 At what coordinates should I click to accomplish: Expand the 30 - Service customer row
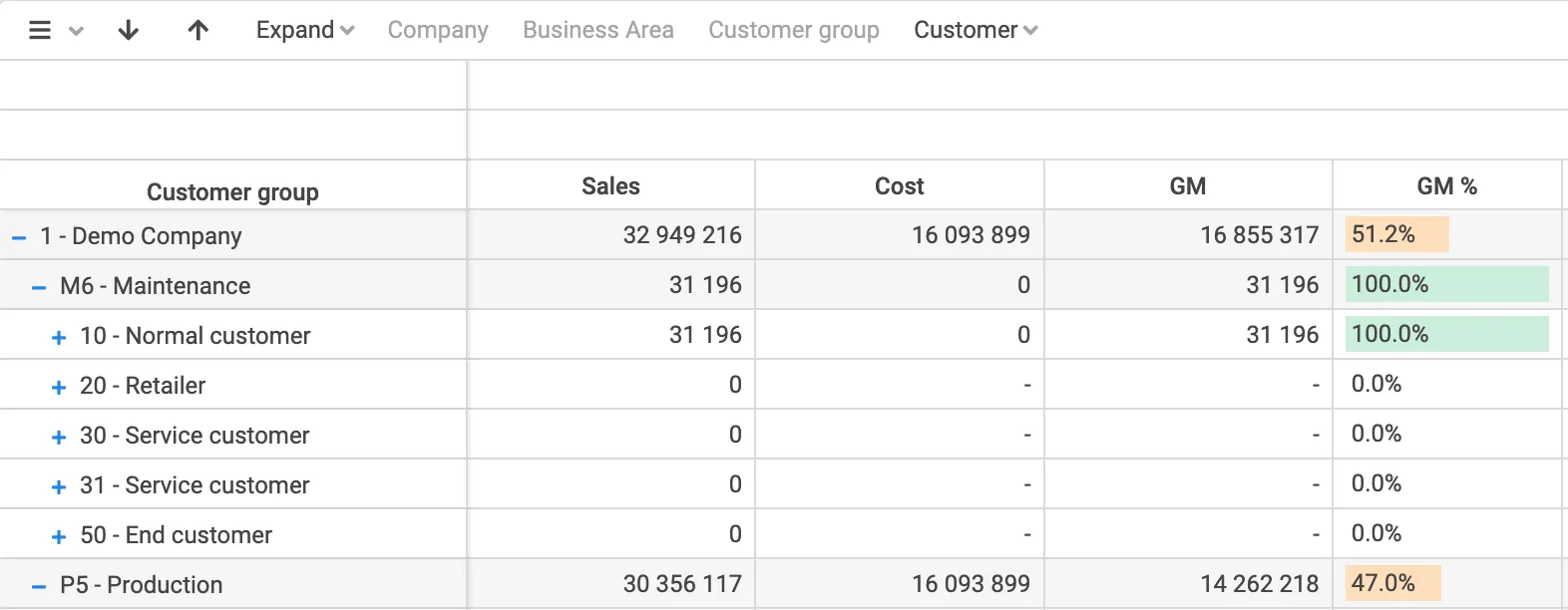pos(59,437)
